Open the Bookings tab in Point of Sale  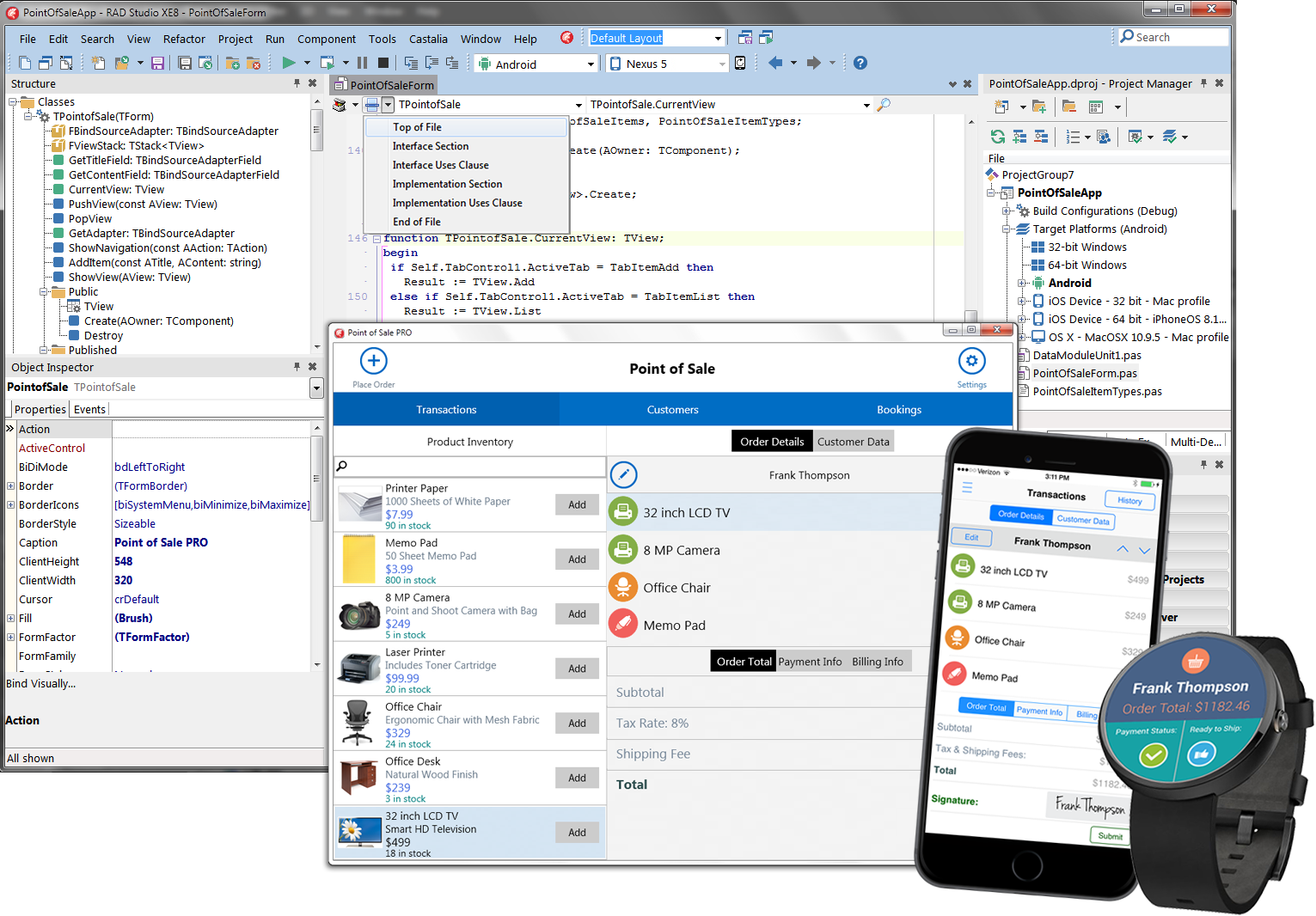pos(898,410)
